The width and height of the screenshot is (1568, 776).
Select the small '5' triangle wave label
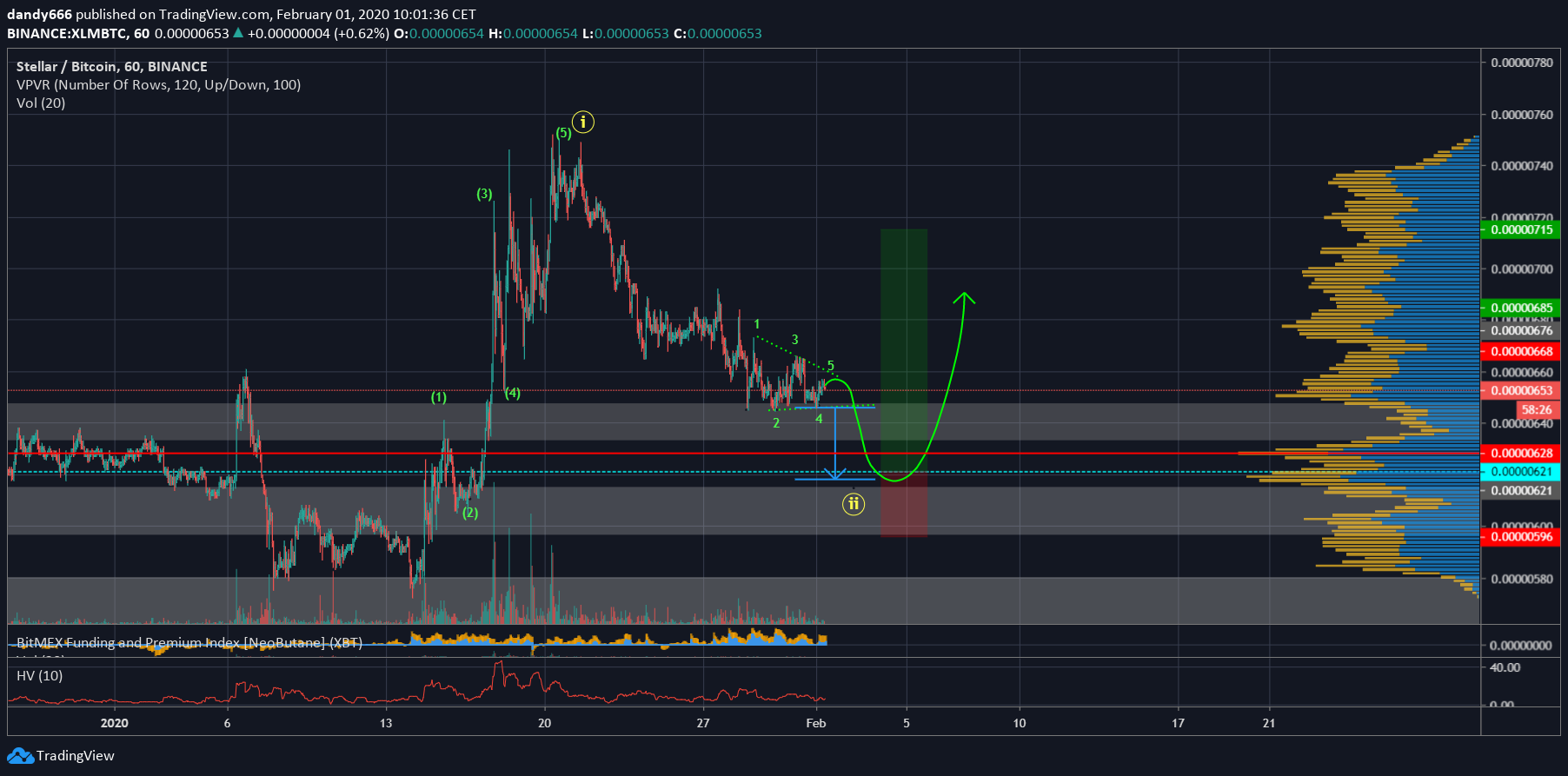[x=831, y=366]
